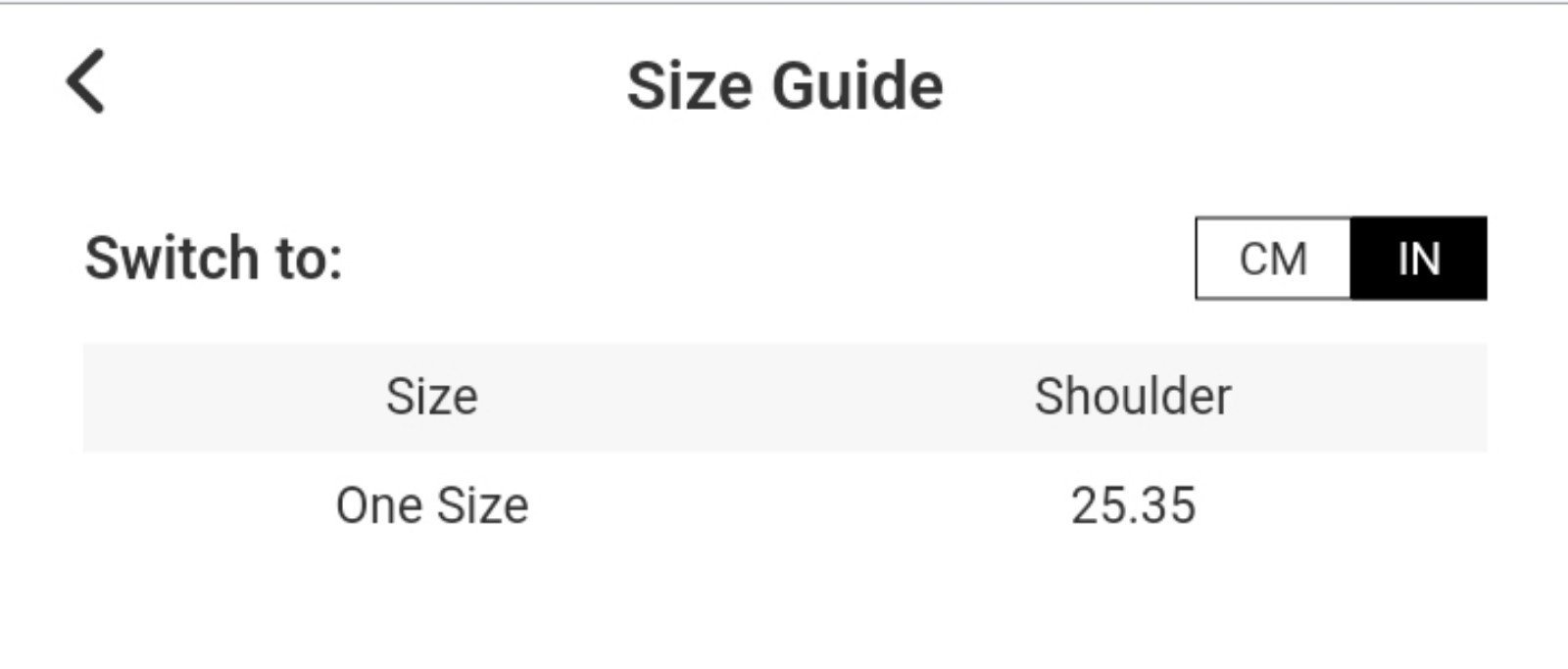Close Size Guide with the back arrow
The width and height of the screenshot is (1568, 669).
coord(85,82)
